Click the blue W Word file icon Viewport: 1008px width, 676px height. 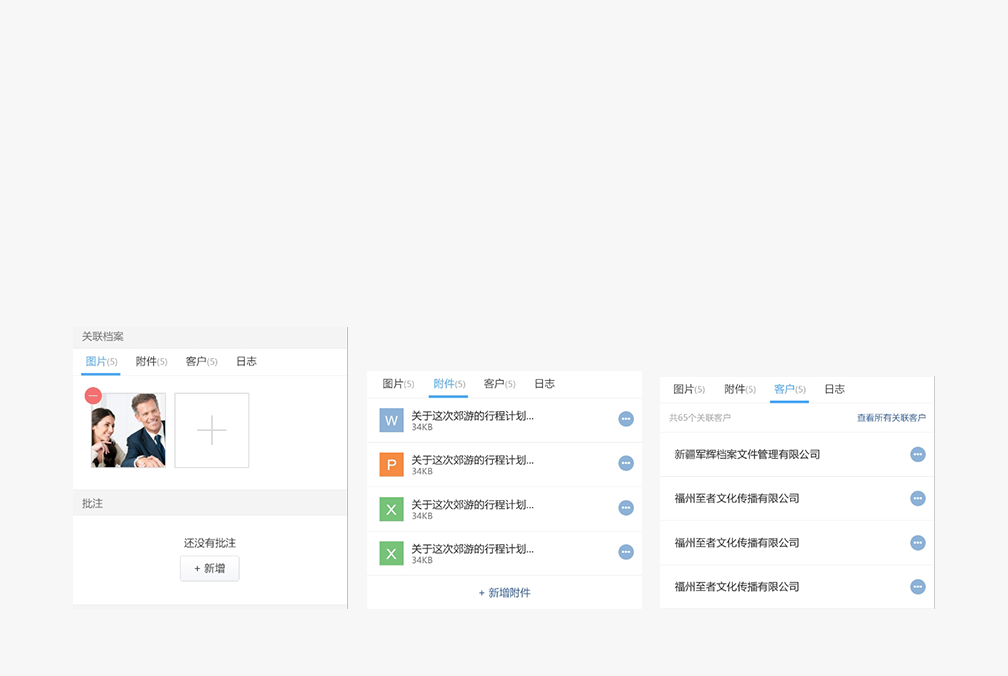pyautogui.click(x=391, y=420)
